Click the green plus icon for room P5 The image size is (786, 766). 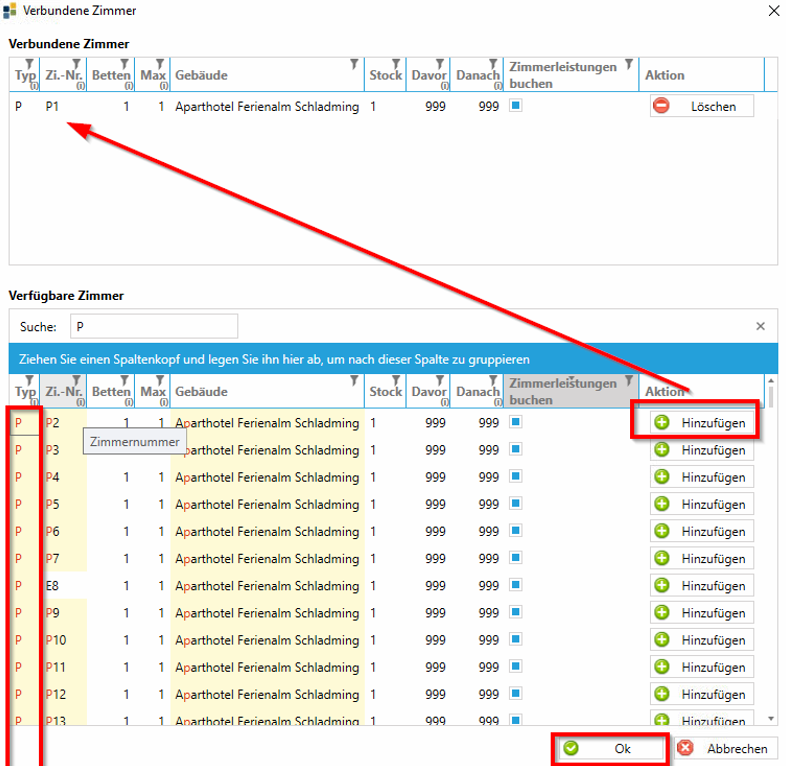click(662, 504)
